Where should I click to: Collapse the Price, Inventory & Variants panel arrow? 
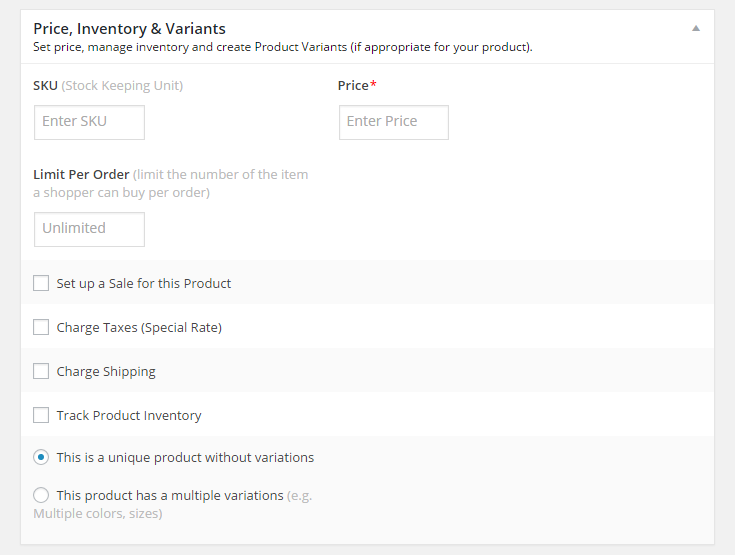[696, 28]
